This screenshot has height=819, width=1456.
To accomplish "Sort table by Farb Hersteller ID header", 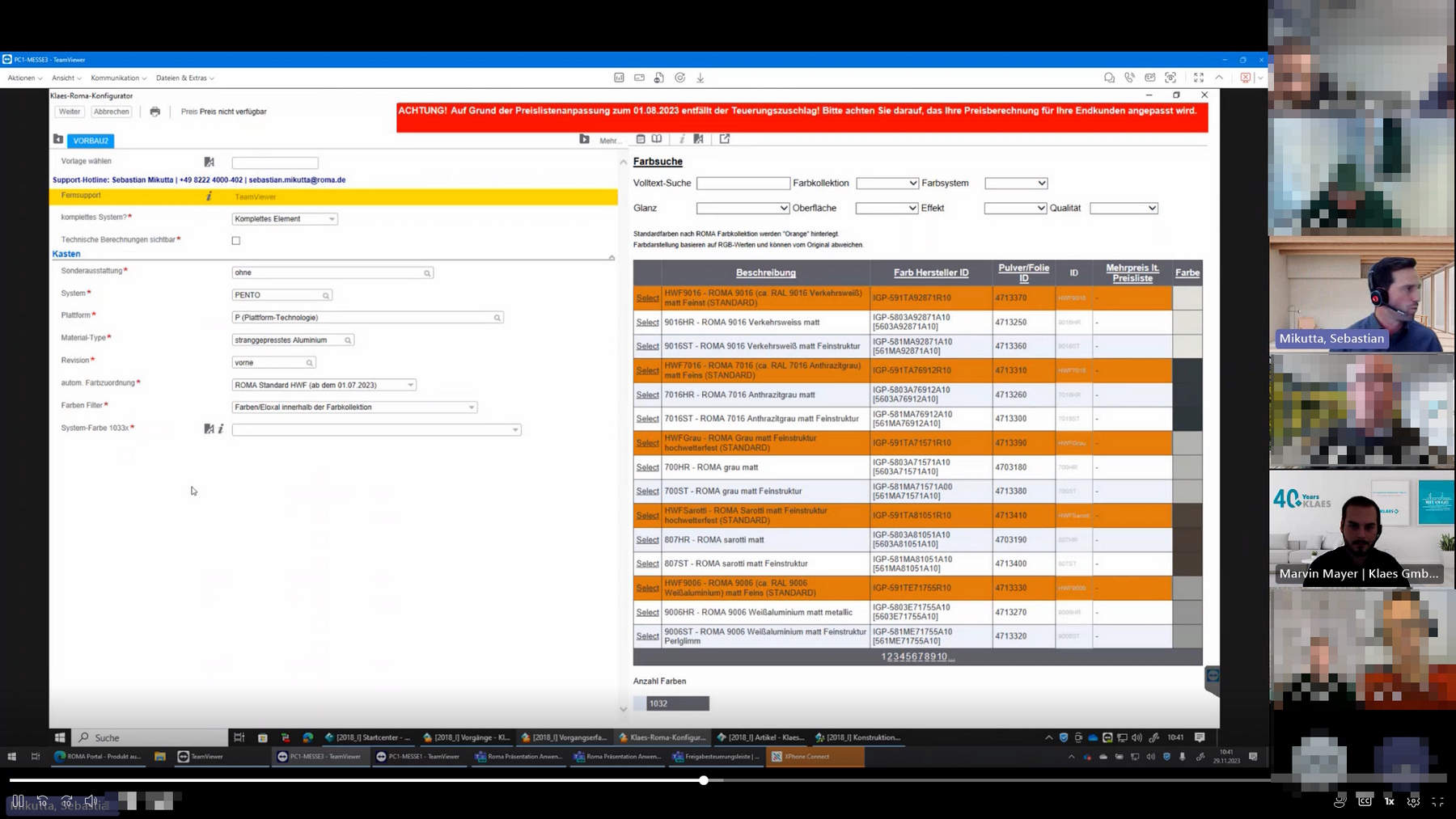I will click(x=931, y=273).
